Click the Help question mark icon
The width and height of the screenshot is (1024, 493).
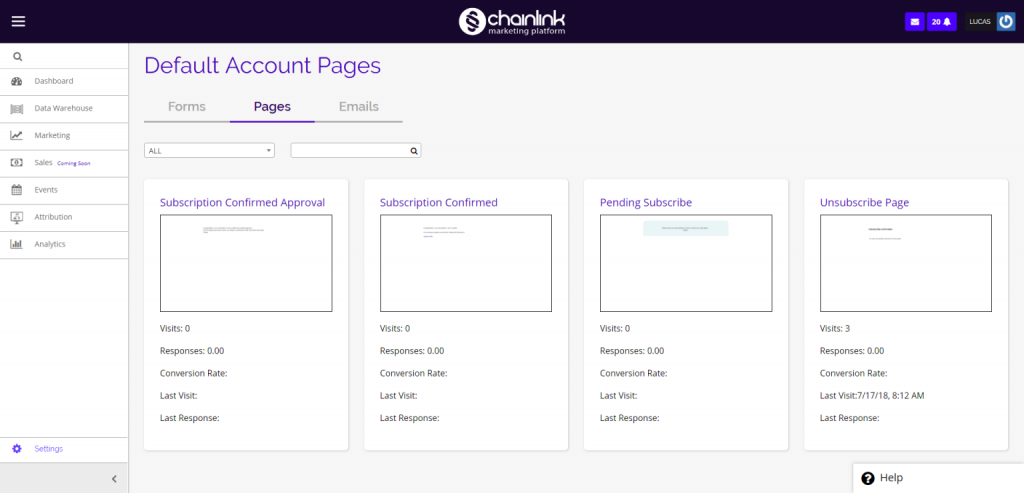[867, 478]
